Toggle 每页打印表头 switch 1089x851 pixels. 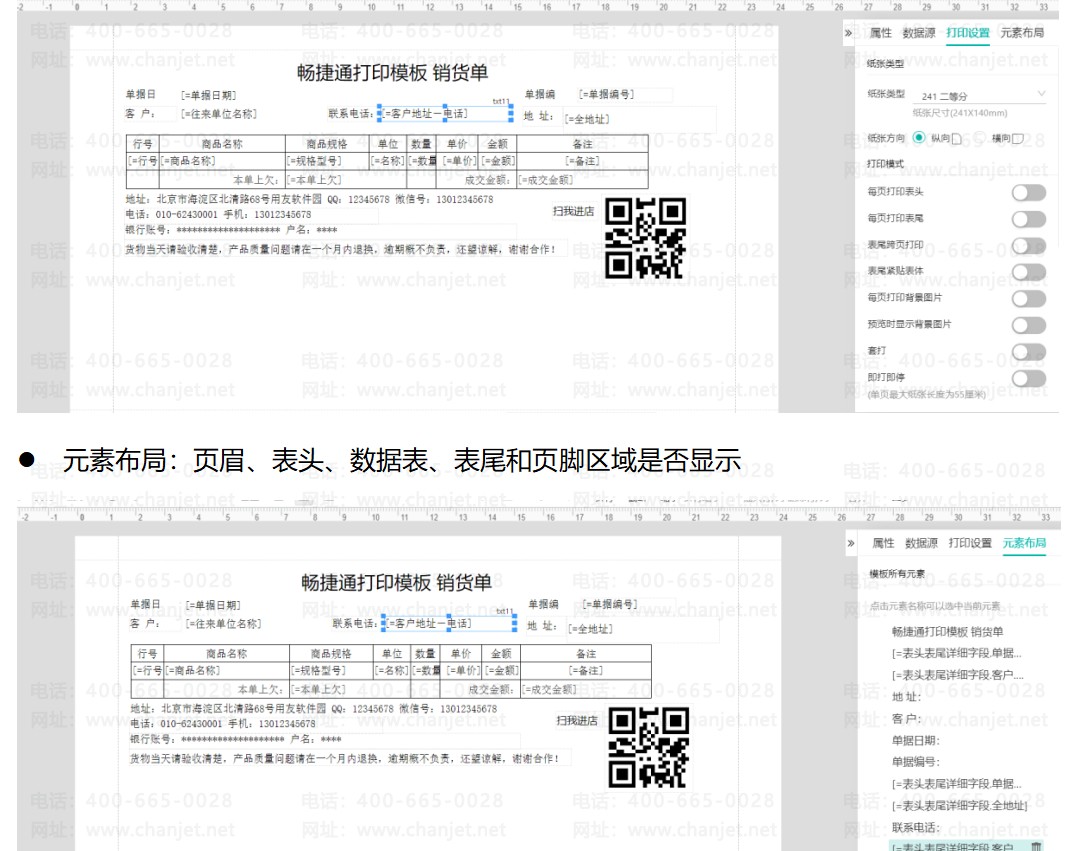[1029, 192]
